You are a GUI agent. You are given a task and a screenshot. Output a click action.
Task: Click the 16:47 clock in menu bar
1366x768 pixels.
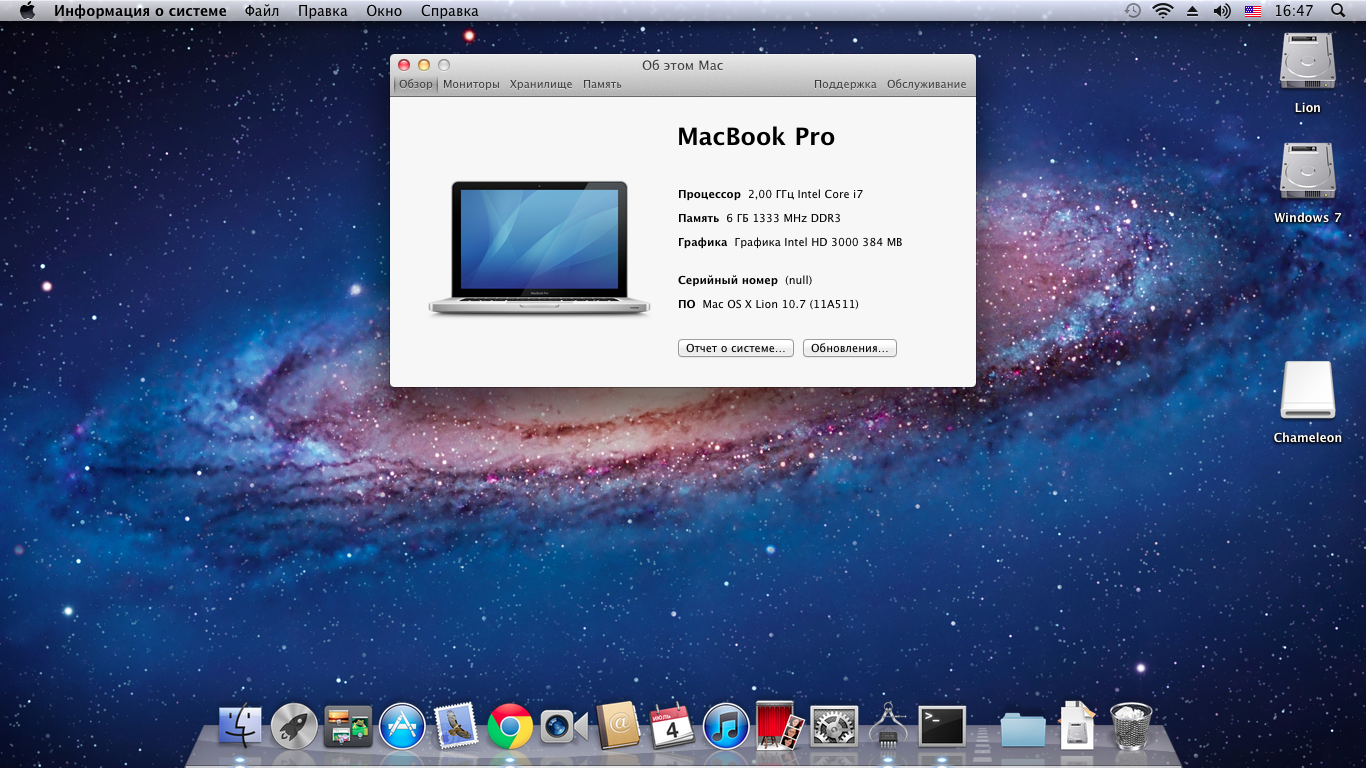click(1294, 11)
